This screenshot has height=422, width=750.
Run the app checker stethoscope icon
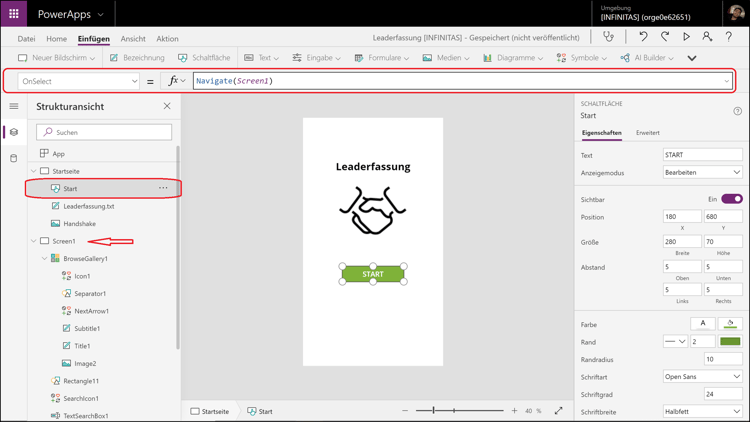point(608,37)
